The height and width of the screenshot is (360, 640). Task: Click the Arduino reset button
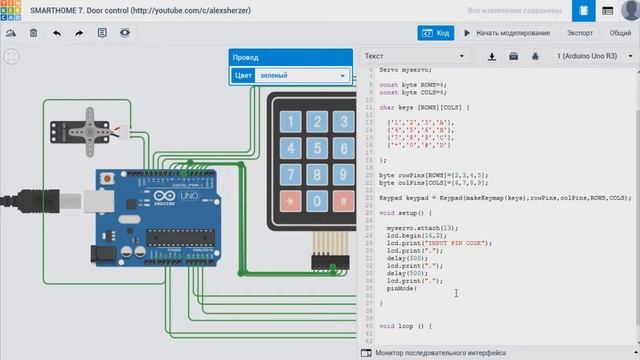pyautogui.click(x=107, y=178)
